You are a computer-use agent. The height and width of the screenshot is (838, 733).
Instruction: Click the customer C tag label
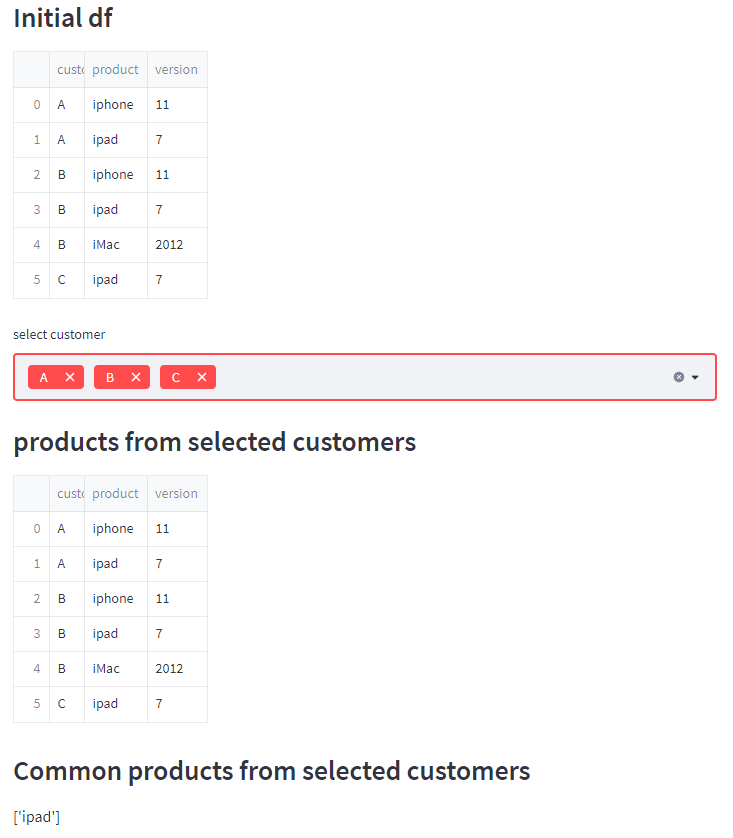point(176,377)
